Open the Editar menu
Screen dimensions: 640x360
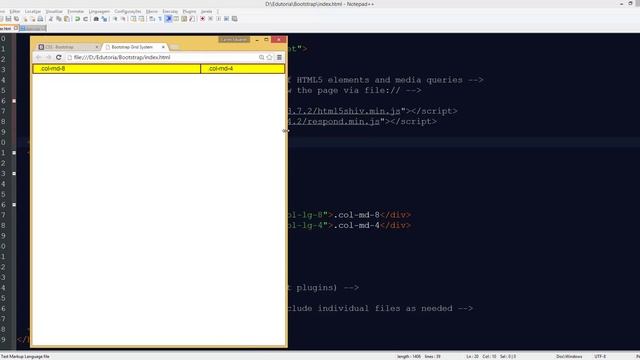15,11
